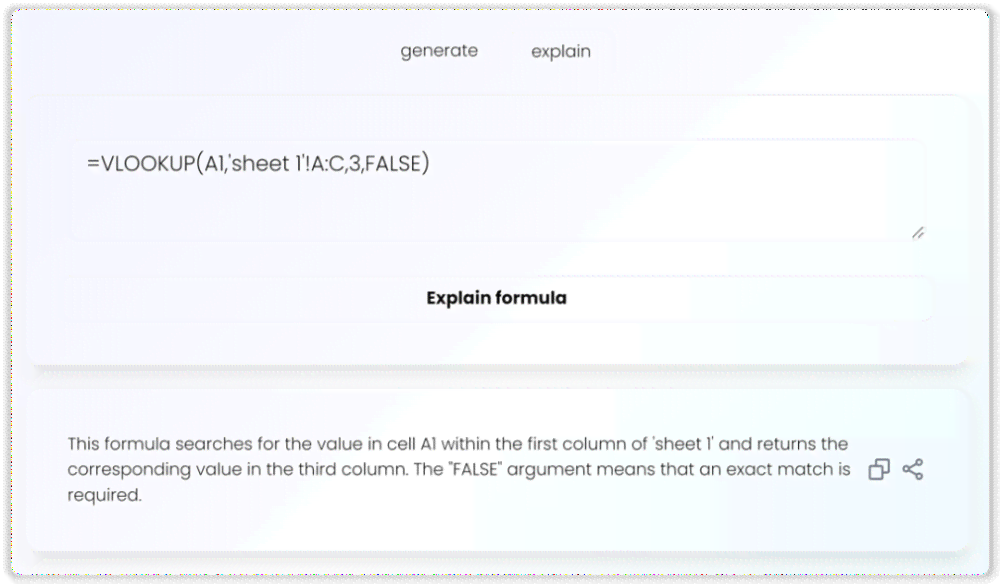Click the word 'required.' in the explanation
The width and height of the screenshot is (1000, 584).
pyautogui.click(x=105, y=495)
